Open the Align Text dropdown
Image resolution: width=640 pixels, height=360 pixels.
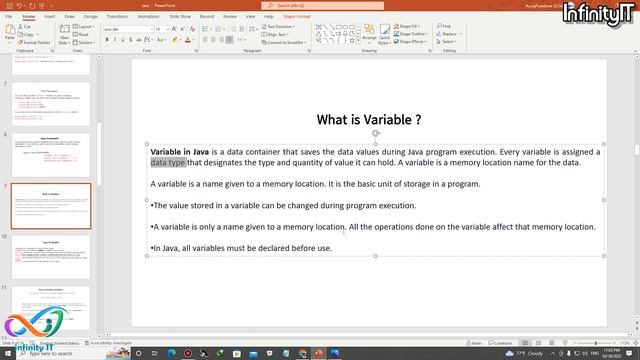[x=275, y=34]
